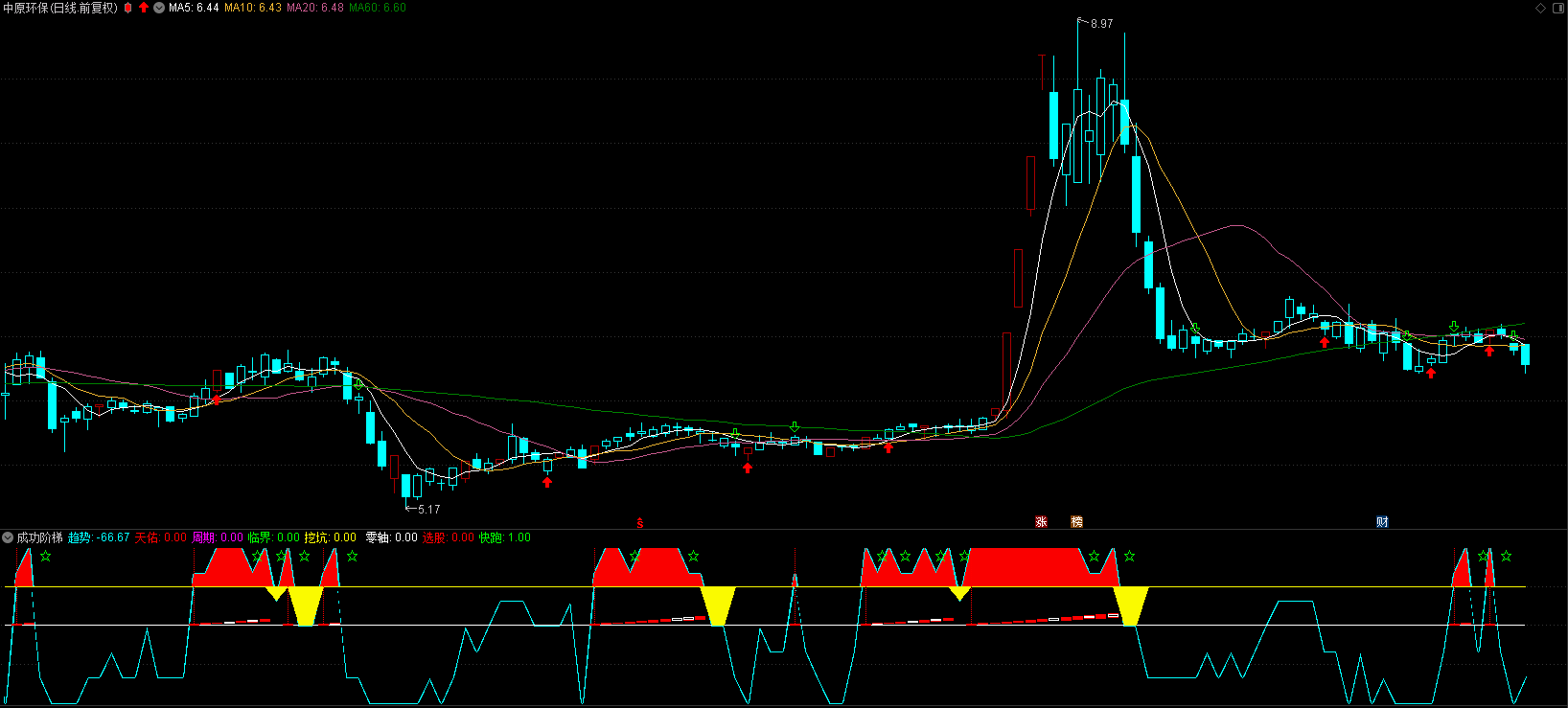This screenshot has height=708, width=1568.
Task: Select the MA10: 6.43 label
Action: (x=253, y=8)
